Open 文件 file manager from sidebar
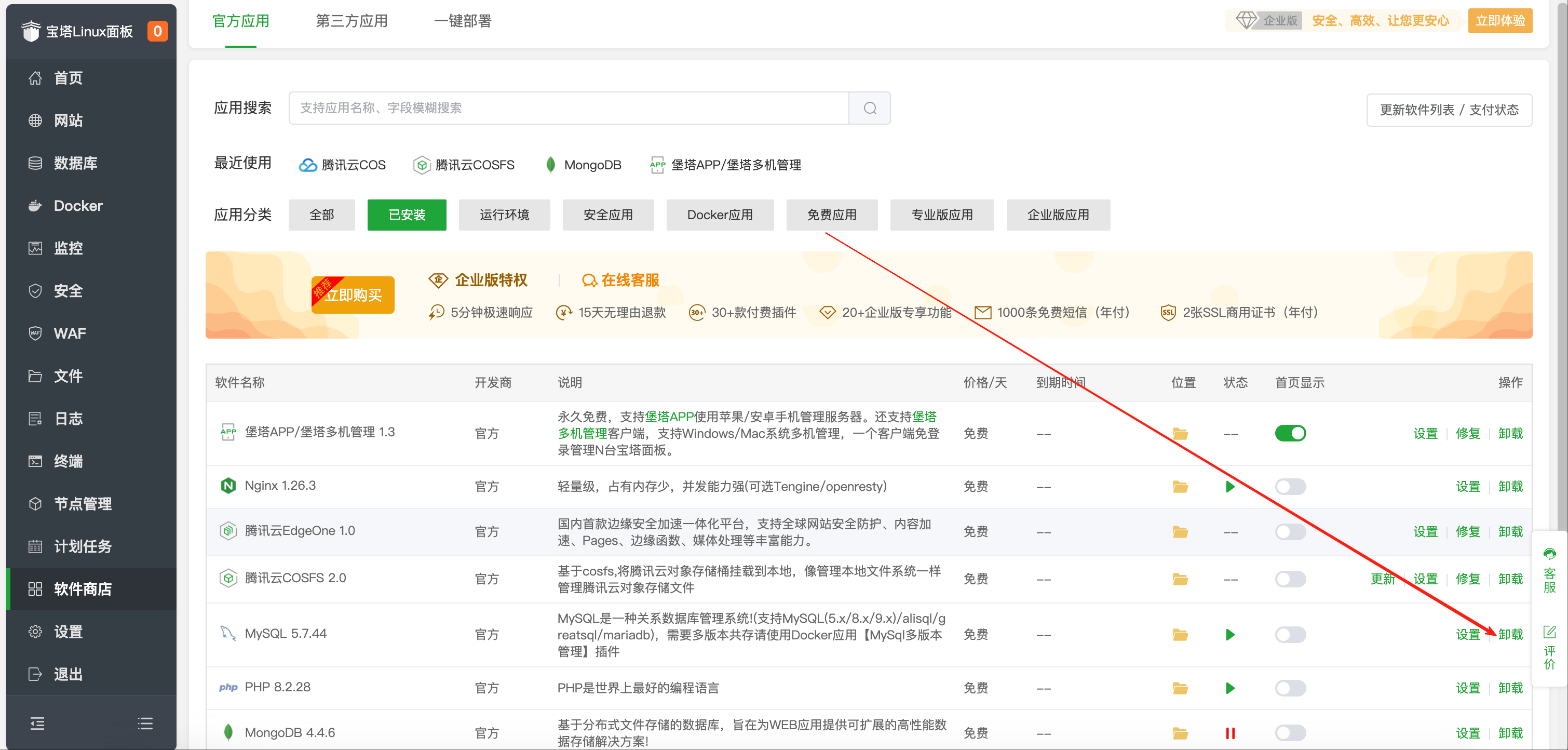1568x750 pixels. pos(67,376)
